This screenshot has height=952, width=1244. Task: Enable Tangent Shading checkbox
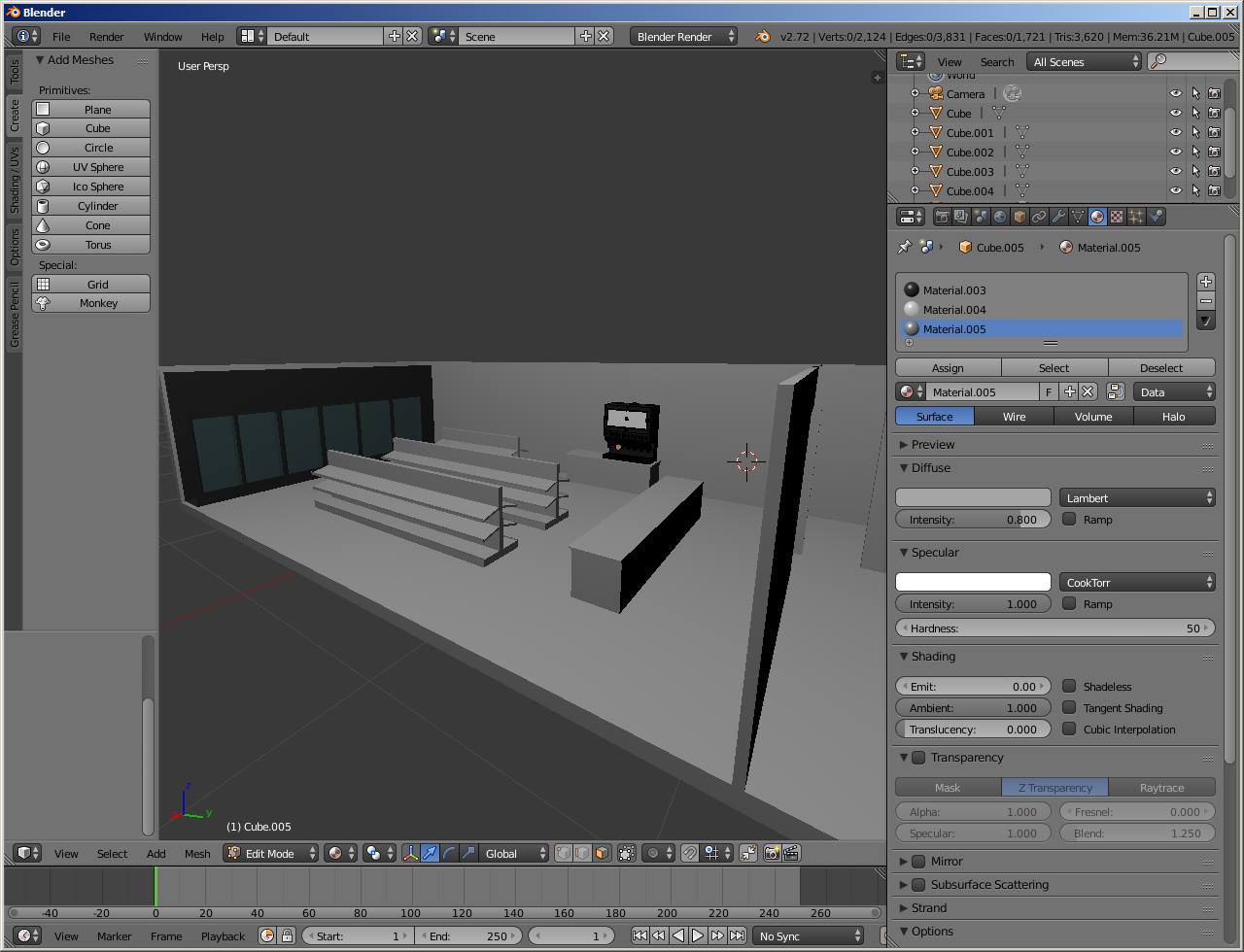[x=1069, y=707]
